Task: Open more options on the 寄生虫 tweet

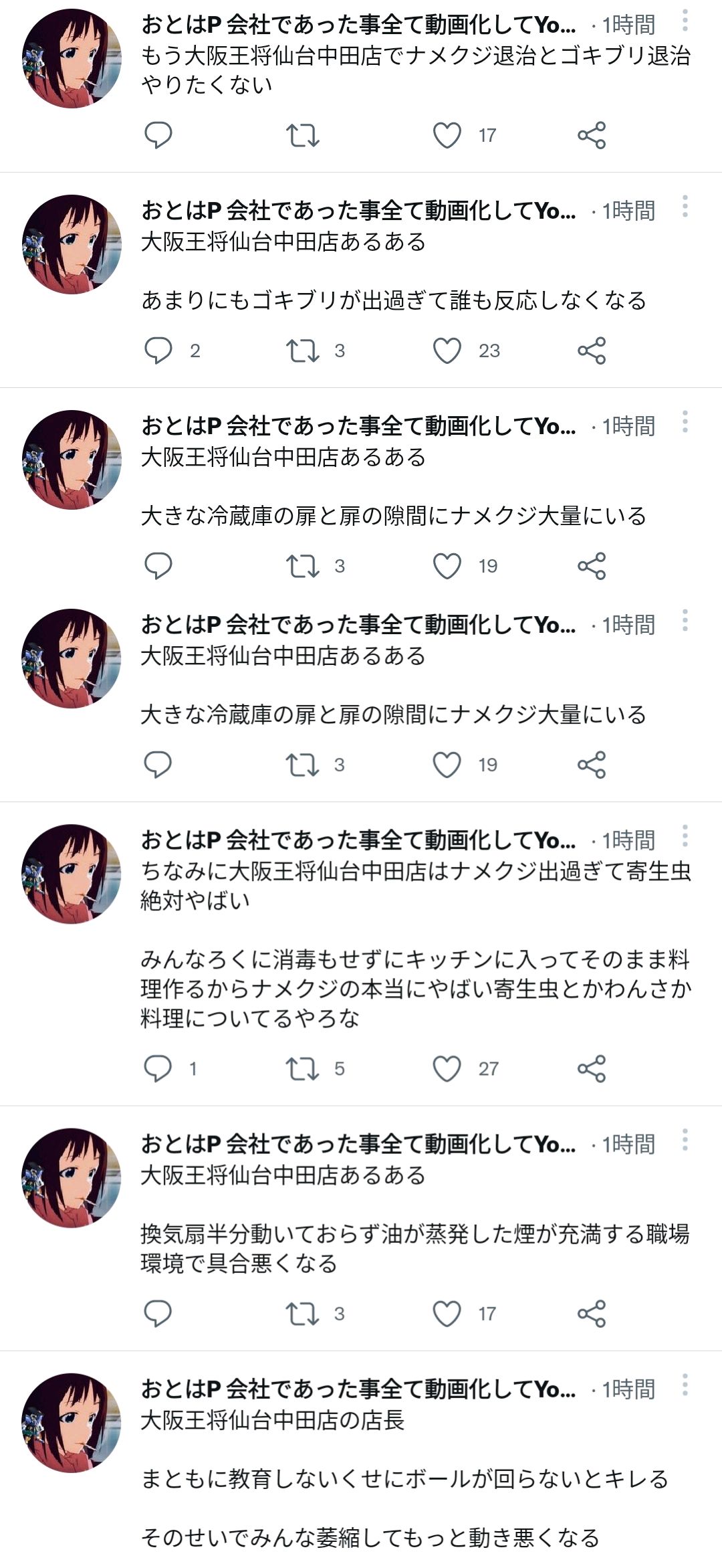Action: coord(685,836)
